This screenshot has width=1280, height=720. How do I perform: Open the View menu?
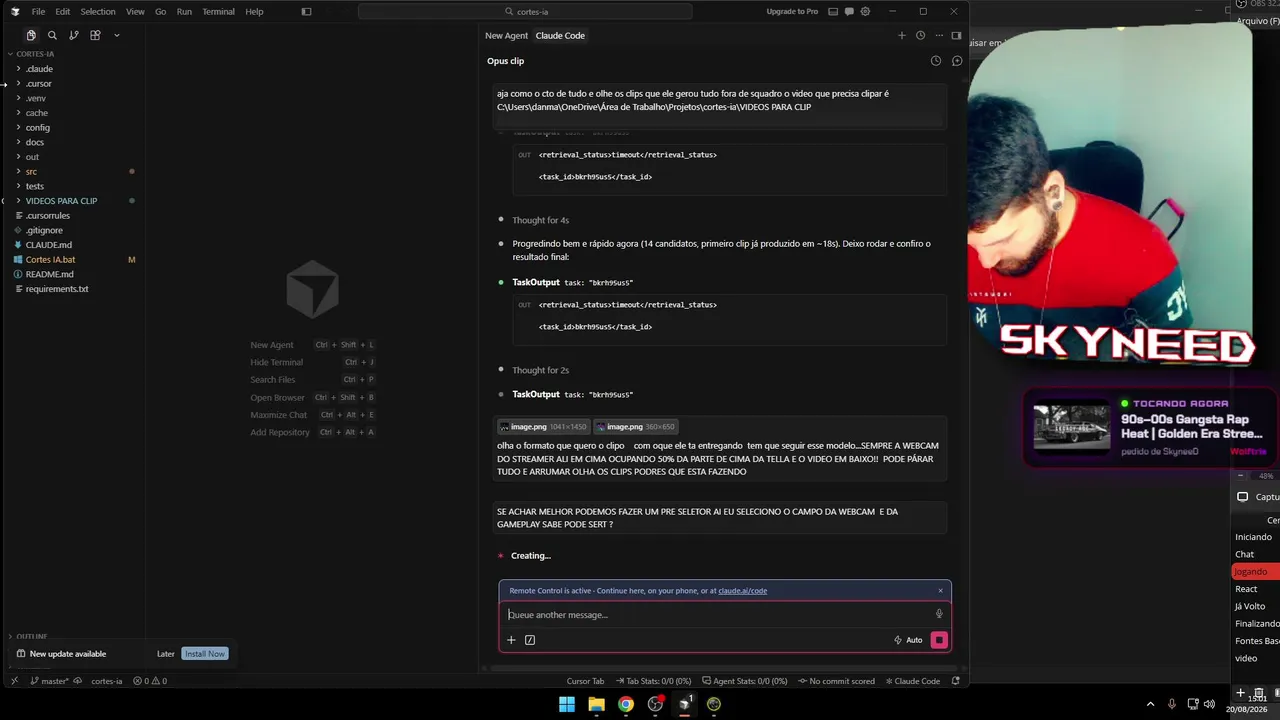(136, 12)
